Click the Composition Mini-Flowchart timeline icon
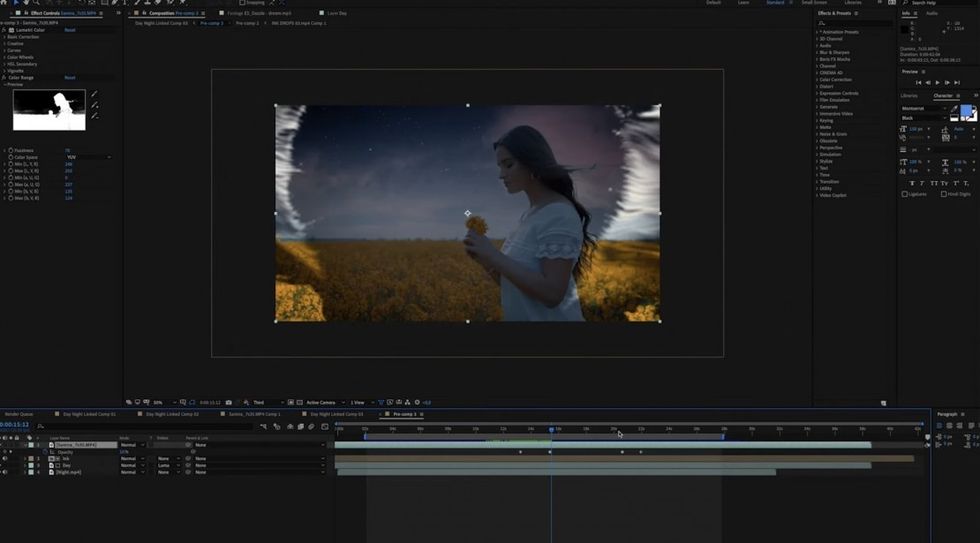 click(263, 427)
